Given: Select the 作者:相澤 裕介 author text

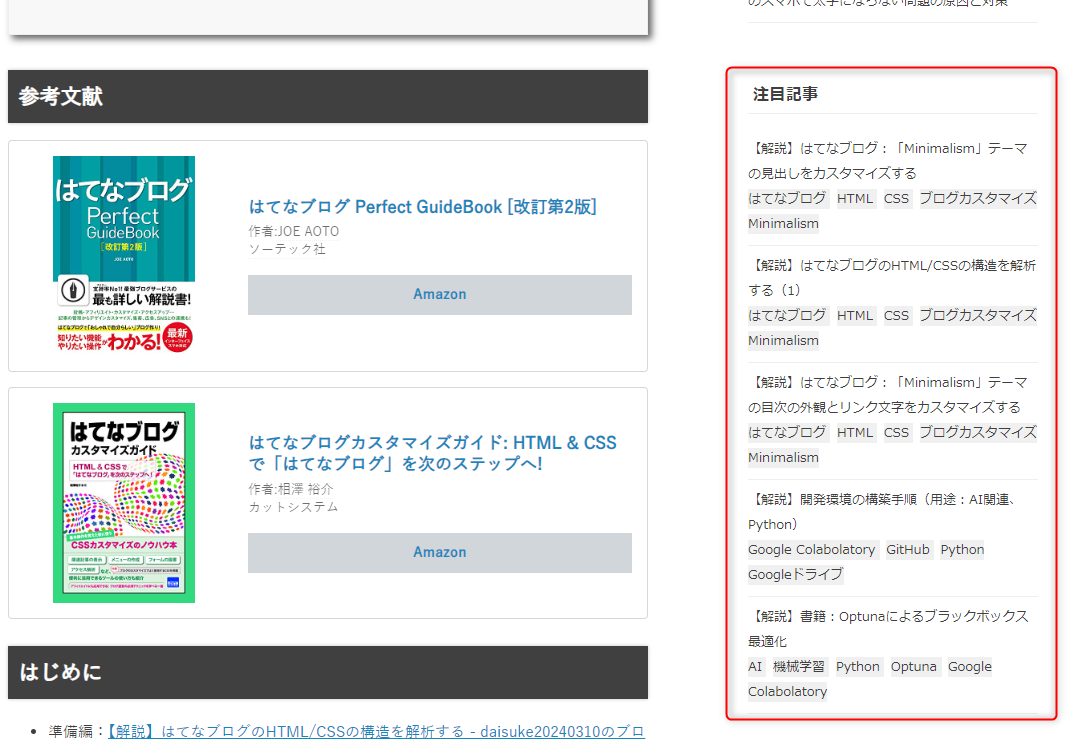Looking at the screenshot, I should click(291, 489).
